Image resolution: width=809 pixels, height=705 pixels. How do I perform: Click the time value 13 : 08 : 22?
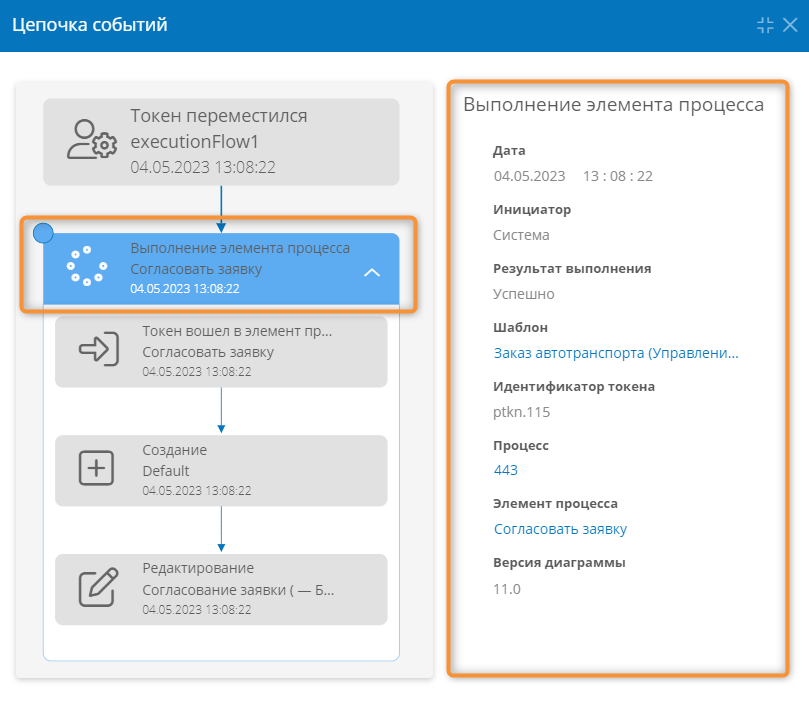click(618, 177)
